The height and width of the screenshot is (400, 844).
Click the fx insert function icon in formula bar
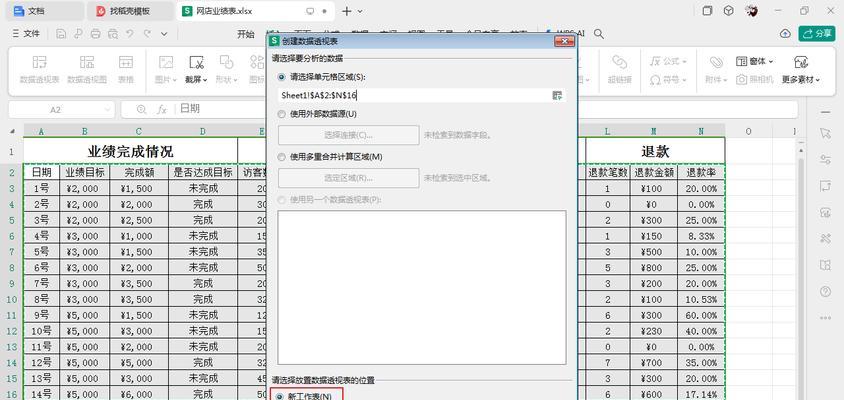(x=161, y=109)
